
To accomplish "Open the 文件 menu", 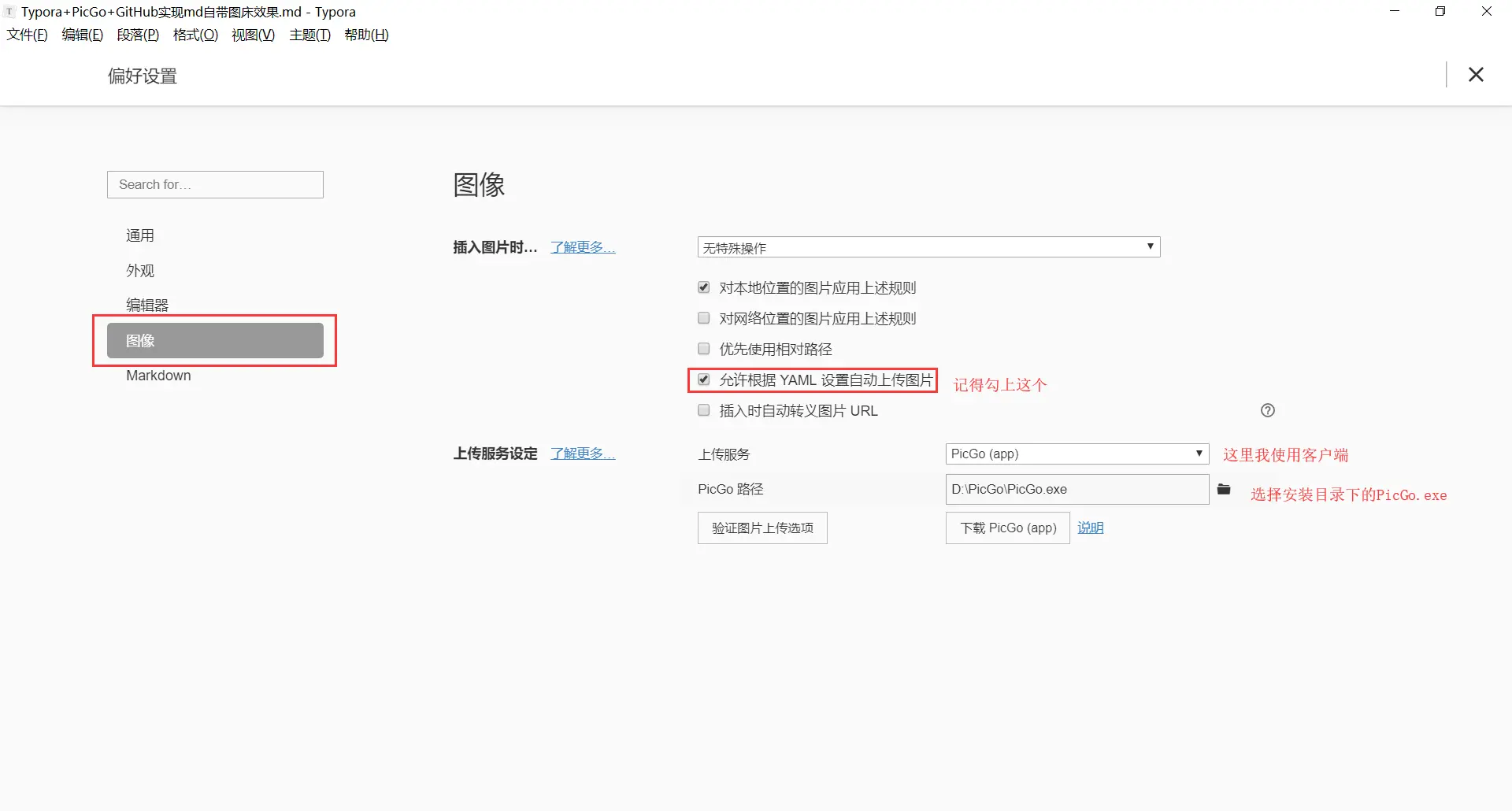I will pyautogui.click(x=27, y=35).
